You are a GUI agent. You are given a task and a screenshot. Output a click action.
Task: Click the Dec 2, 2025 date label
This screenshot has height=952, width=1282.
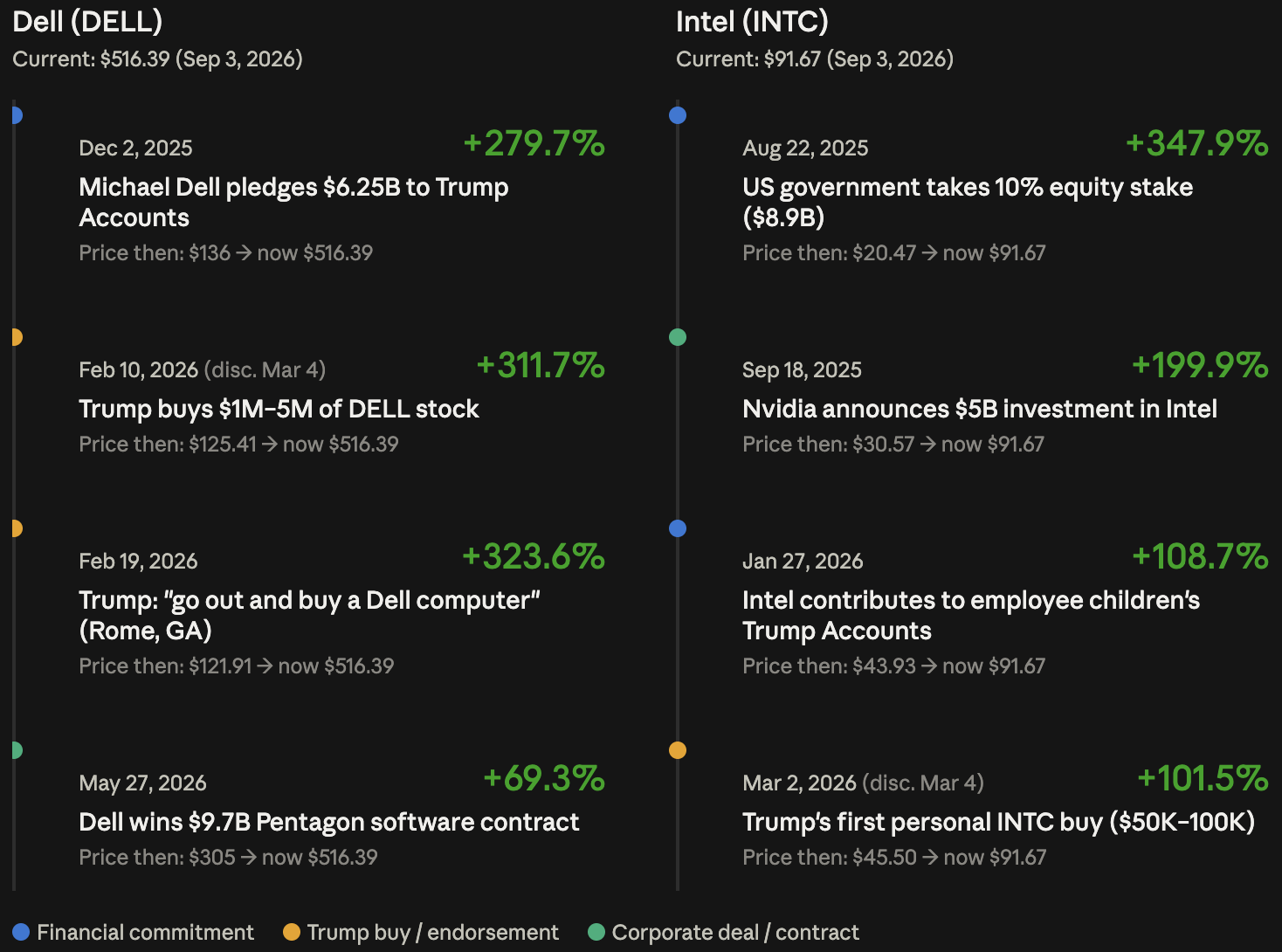click(x=135, y=148)
